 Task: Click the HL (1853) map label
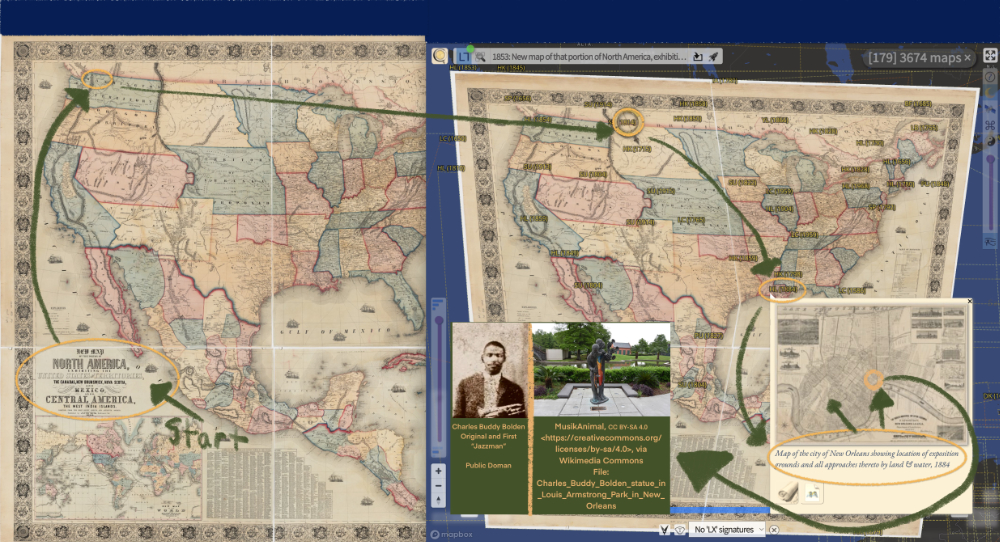[x=463, y=67]
